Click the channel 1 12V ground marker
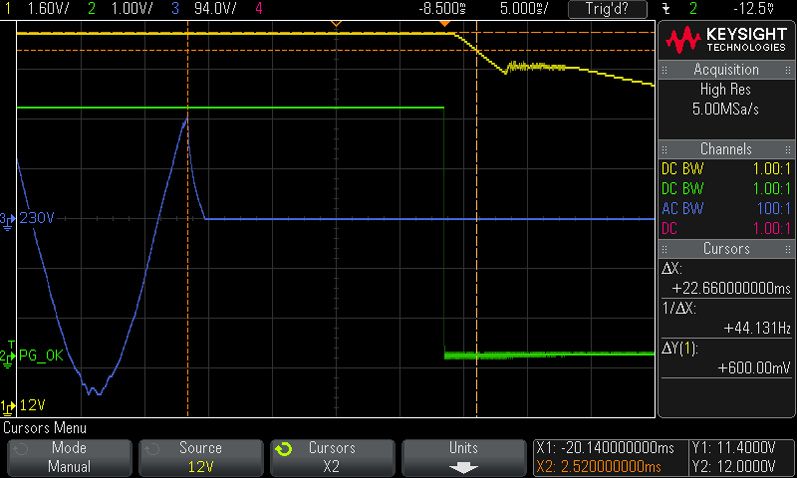Screen dimensions: 797x478 (8, 407)
